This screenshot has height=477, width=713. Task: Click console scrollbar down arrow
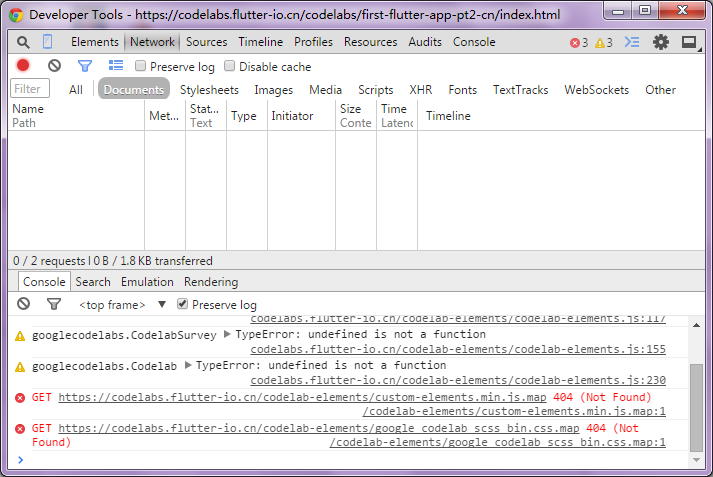(x=696, y=460)
